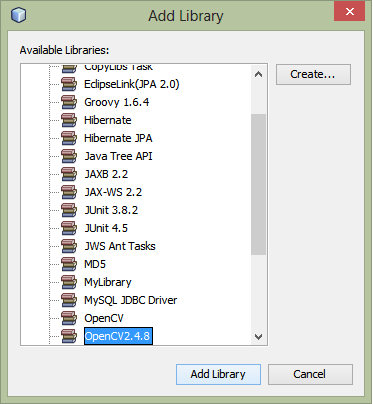The width and height of the screenshot is (373, 404).
Task: Click Create... to make new library
Action: 313,74
